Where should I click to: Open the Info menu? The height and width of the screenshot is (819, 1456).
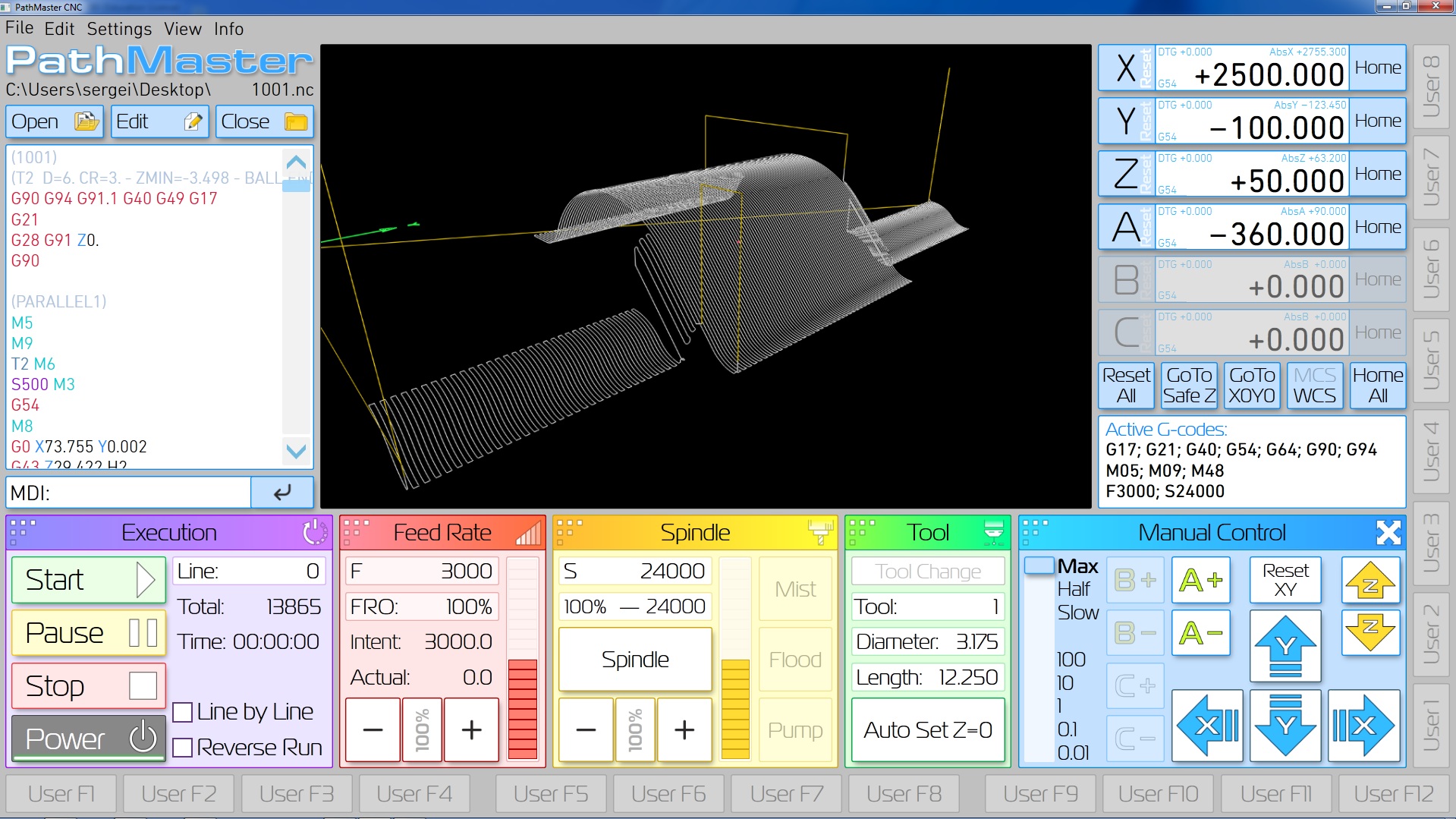228,29
